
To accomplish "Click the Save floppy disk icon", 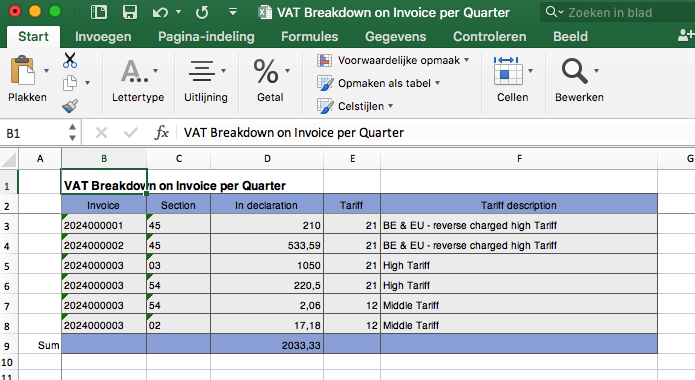I will coord(129,12).
